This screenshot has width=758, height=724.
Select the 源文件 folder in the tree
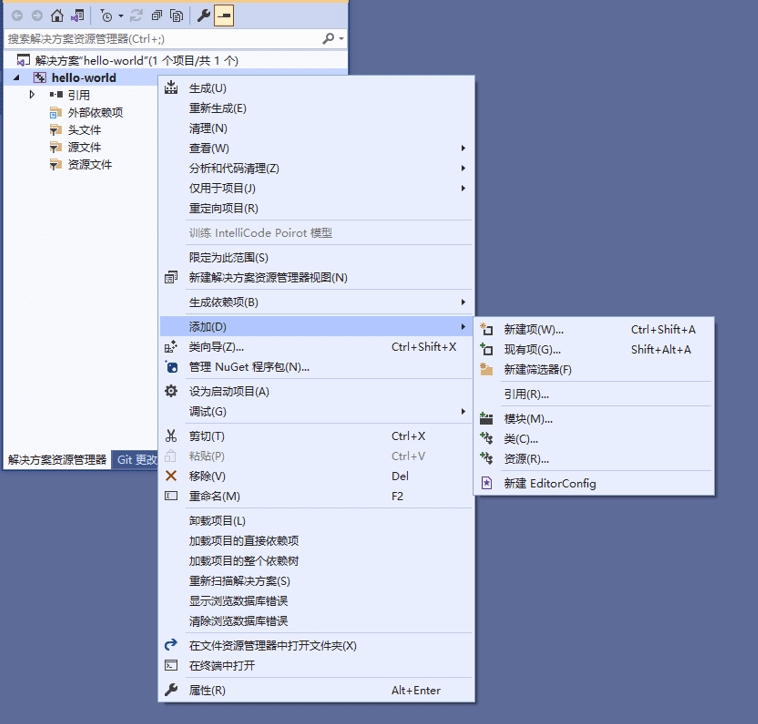pos(84,147)
